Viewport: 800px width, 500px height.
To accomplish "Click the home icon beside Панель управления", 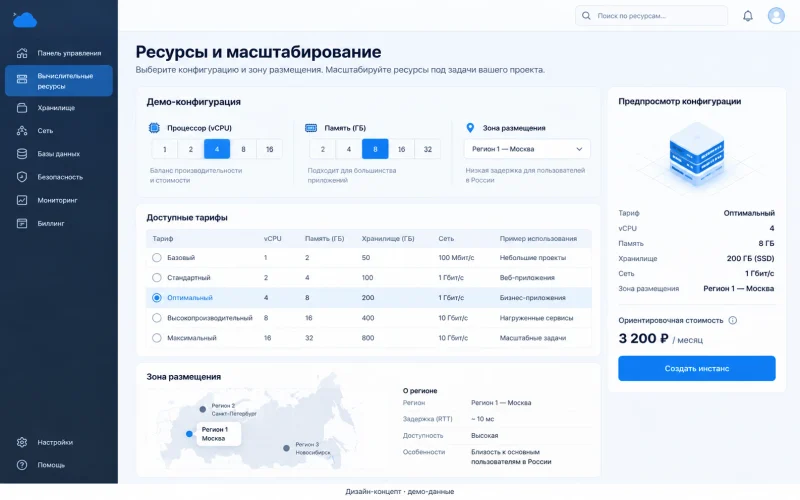I will click(22, 53).
